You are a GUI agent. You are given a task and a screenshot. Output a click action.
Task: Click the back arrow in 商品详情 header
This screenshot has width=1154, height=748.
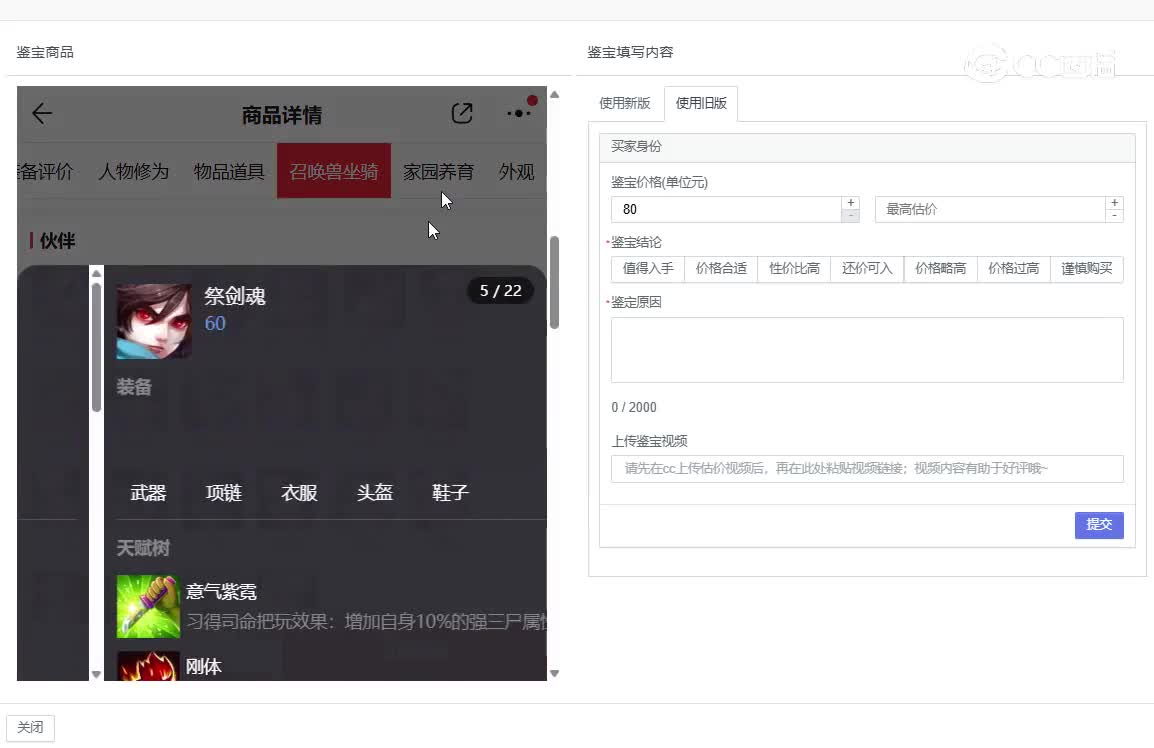coord(42,113)
